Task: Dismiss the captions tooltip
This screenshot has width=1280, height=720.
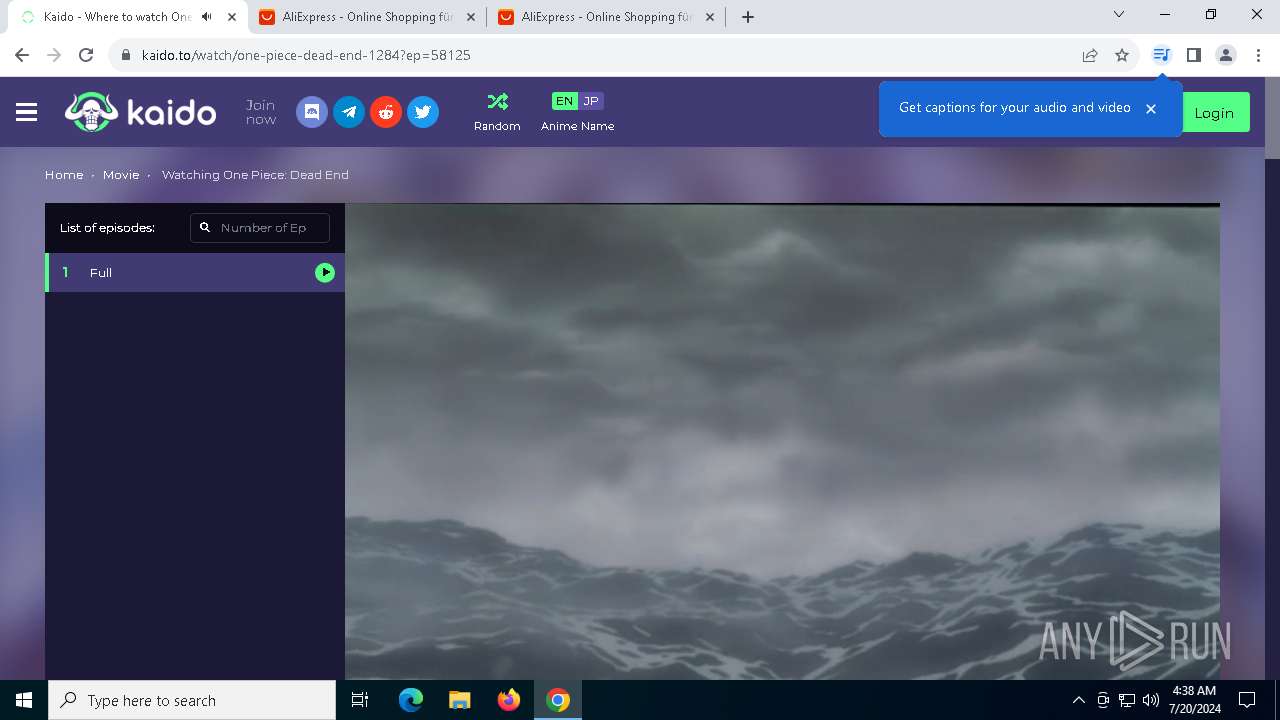Action: pyautogui.click(x=1151, y=109)
